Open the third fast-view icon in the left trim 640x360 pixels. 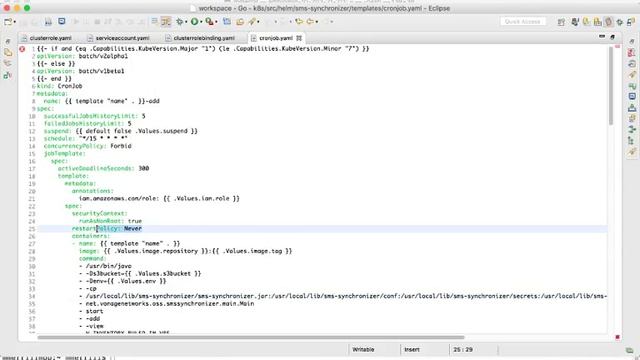click(x=8, y=64)
